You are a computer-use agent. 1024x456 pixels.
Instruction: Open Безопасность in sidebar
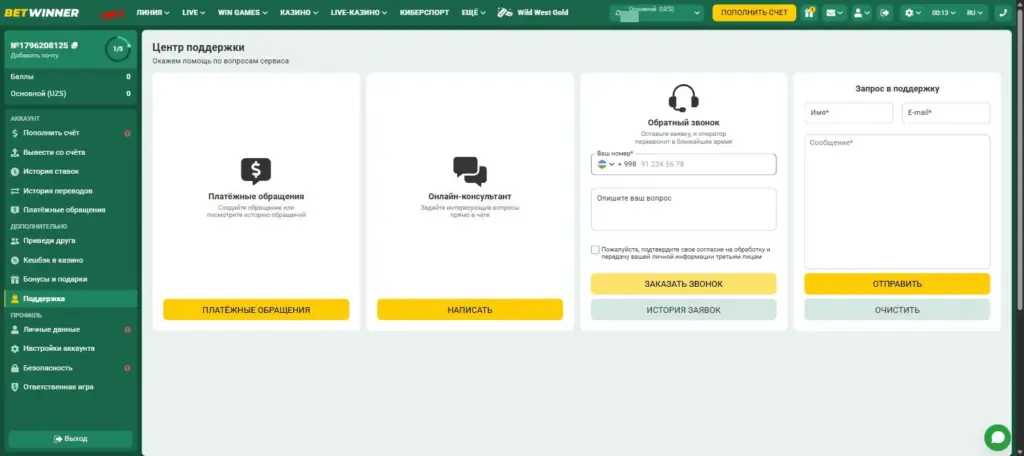point(71,368)
